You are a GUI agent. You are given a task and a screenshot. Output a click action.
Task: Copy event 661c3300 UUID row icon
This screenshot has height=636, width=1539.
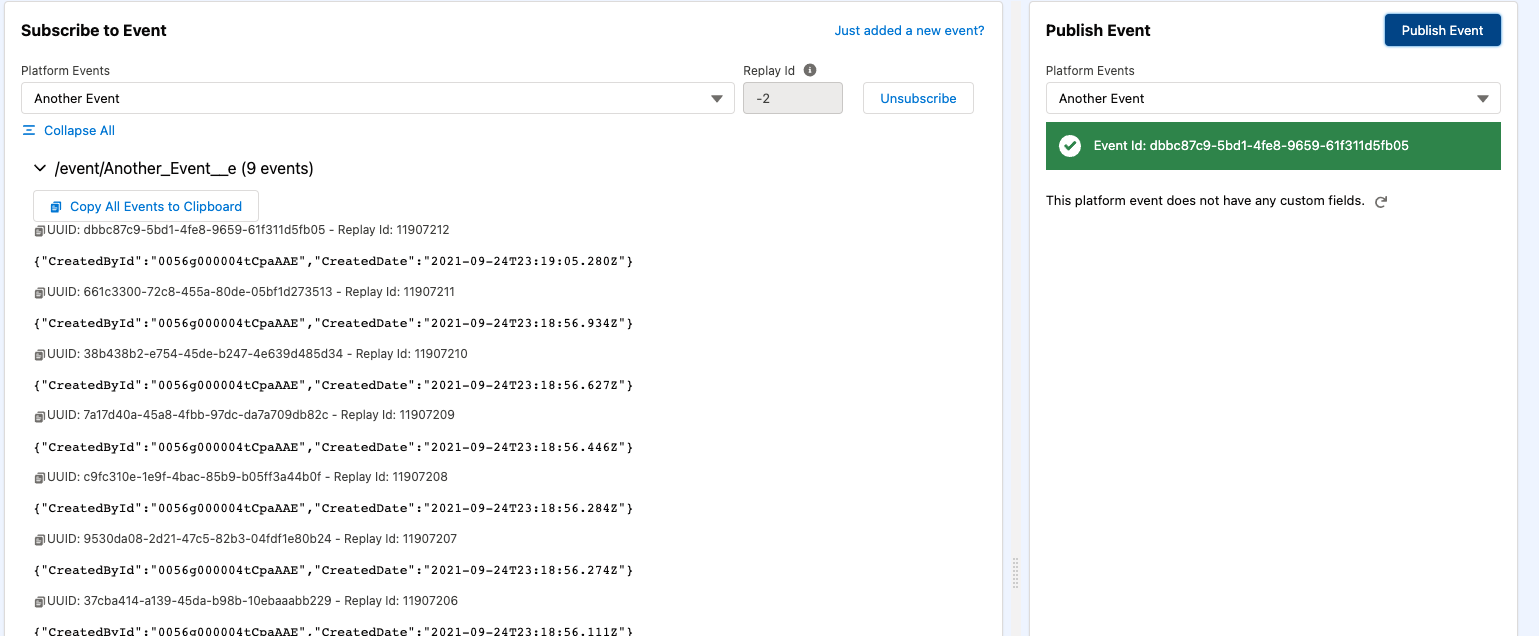[x=40, y=293]
